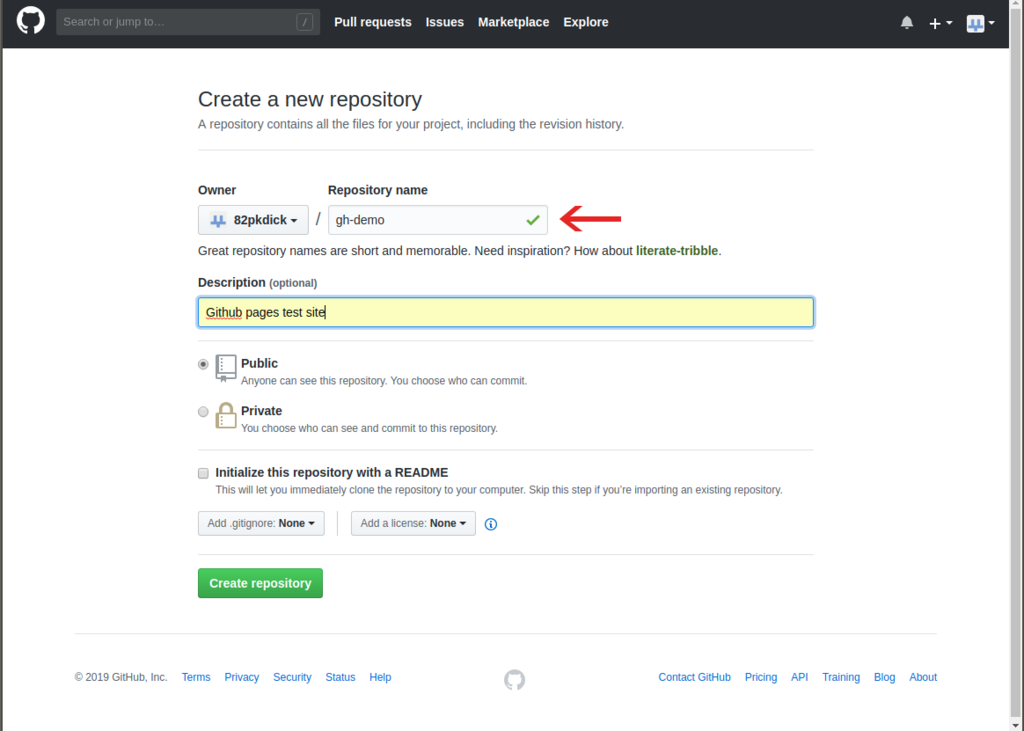The width and height of the screenshot is (1024, 731).
Task: Click the info icon beside the license dropdown
Action: (x=490, y=523)
